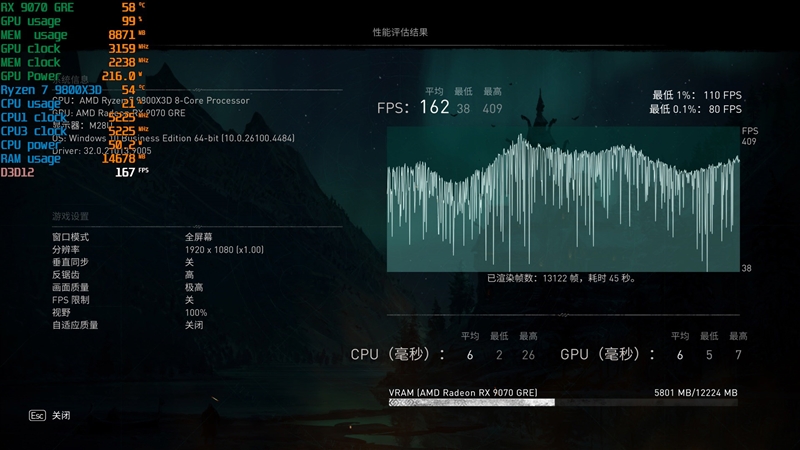Select the minimum FPS value 38 beside the average
The width and height of the screenshot is (800, 450).
click(463, 109)
